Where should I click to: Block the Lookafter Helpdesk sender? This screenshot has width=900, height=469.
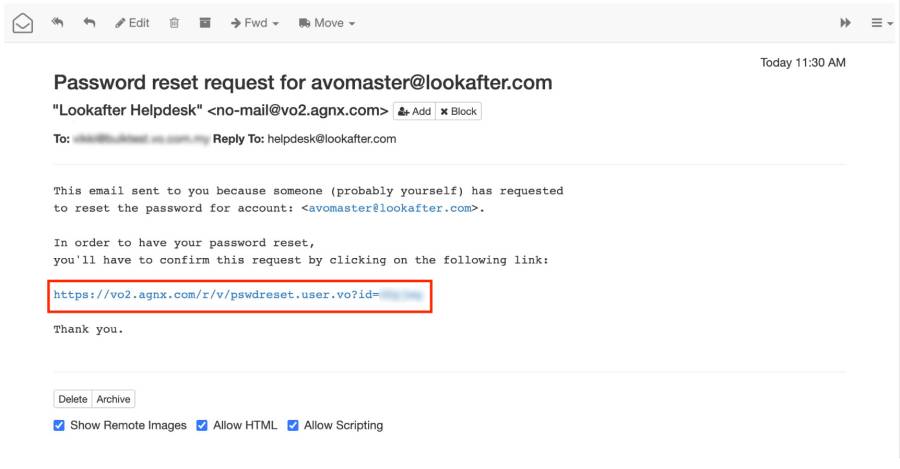coord(459,111)
